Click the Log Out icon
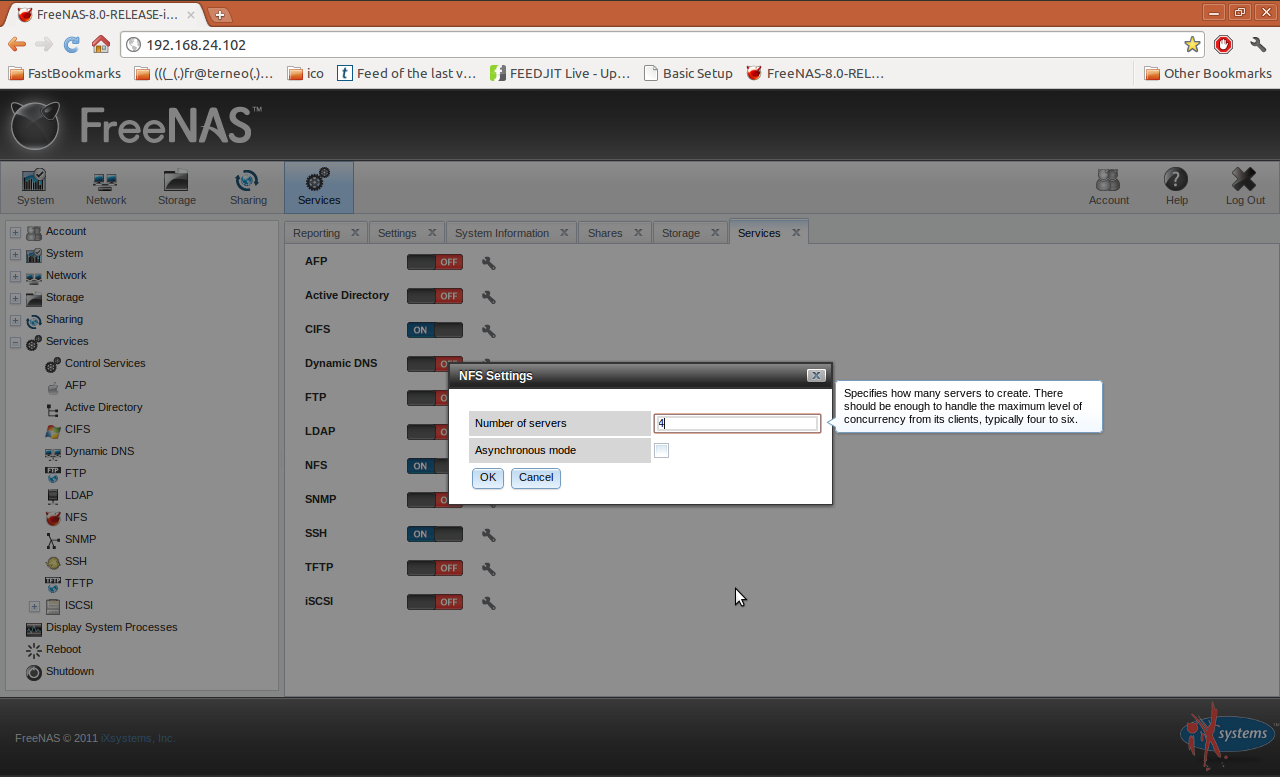Screen dimensions: 1280x777 click(1244, 187)
